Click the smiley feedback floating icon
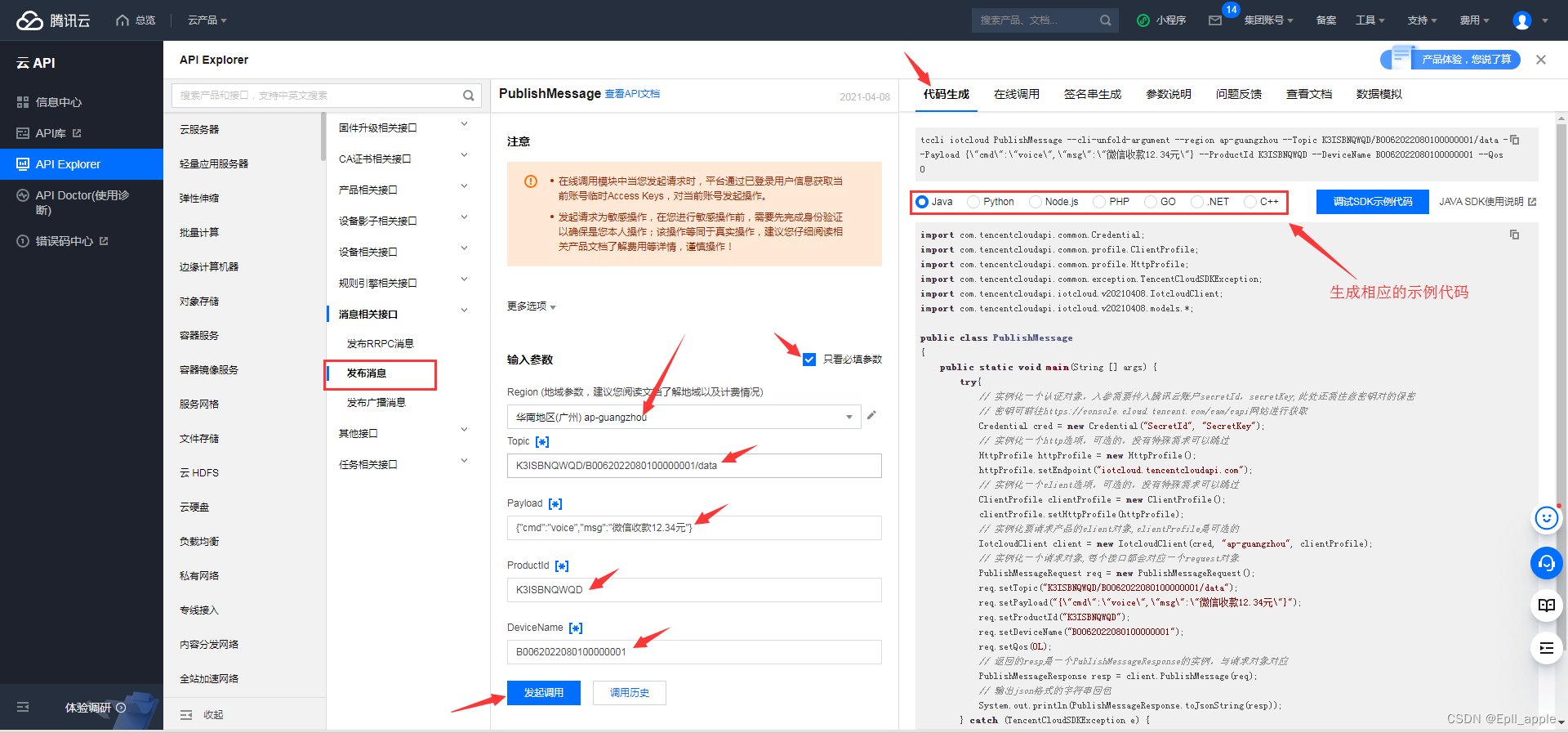Image resolution: width=1568 pixels, height=733 pixels. pos(1546,517)
